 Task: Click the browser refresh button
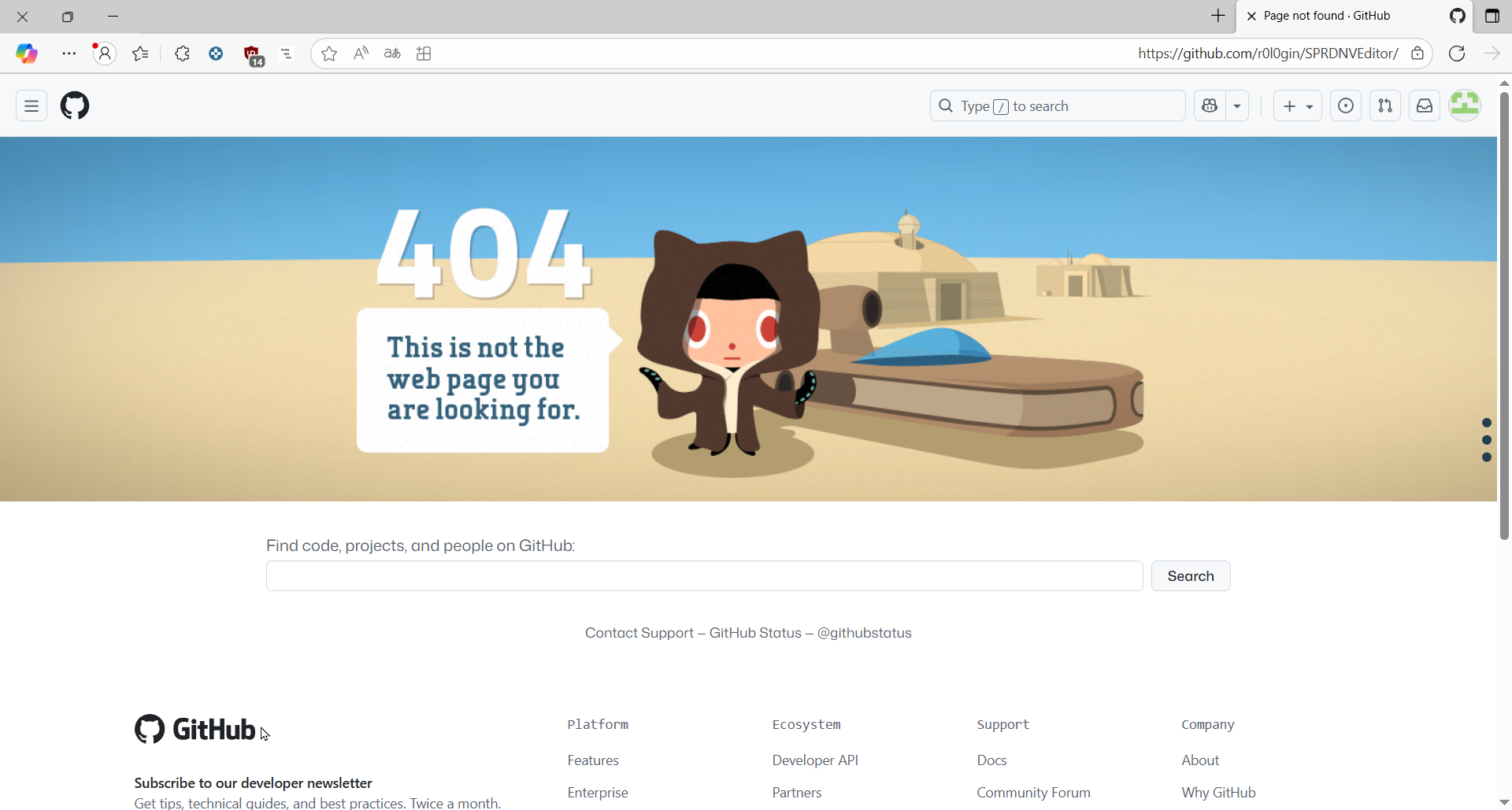tap(1457, 54)
